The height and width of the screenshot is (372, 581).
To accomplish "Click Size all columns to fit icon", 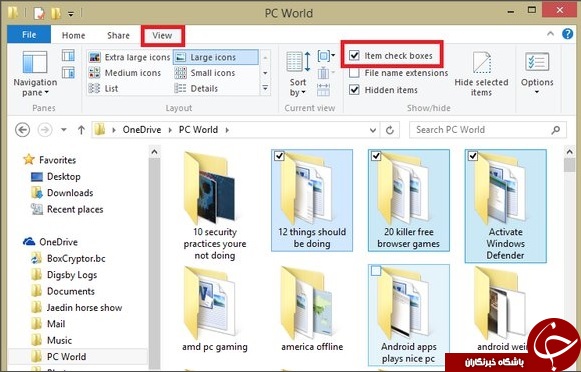I will [x=323, y=90].
